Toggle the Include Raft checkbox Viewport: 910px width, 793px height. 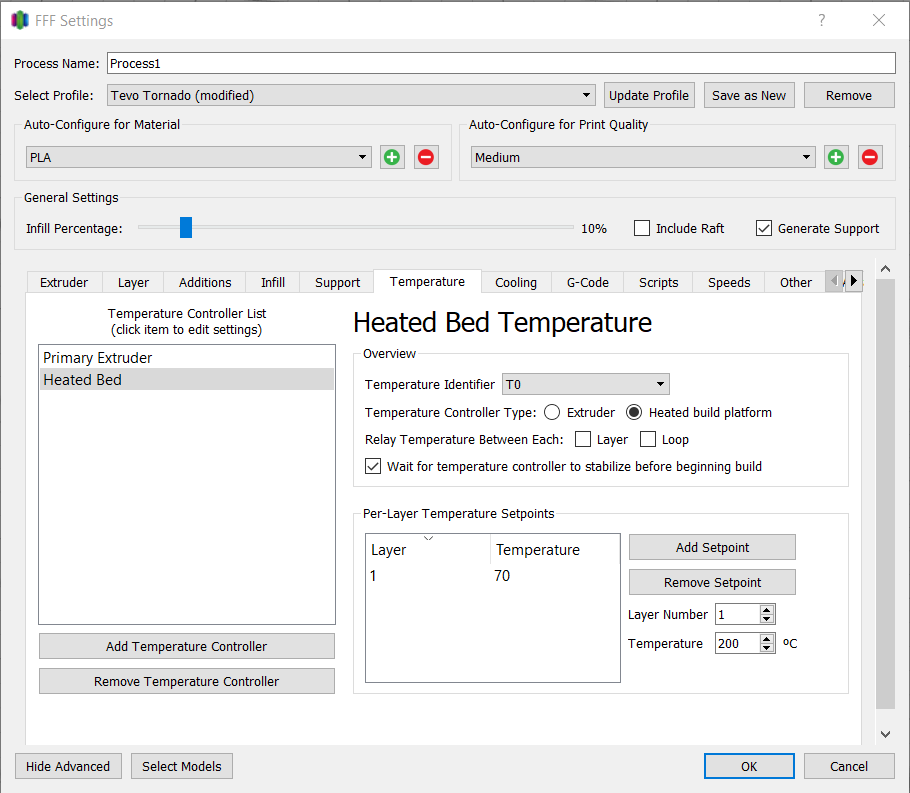click(642, 228)
